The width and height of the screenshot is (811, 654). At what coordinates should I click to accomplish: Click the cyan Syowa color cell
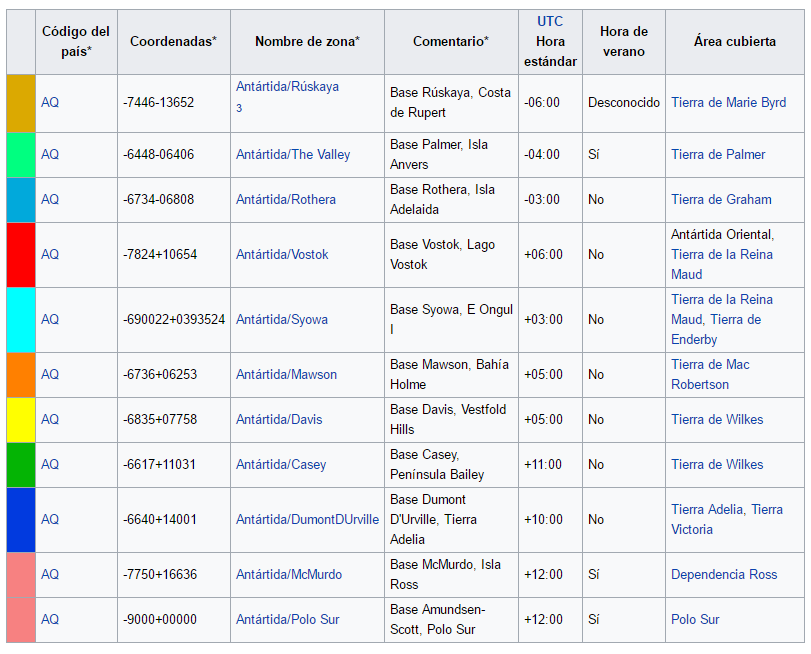(21, 319)
